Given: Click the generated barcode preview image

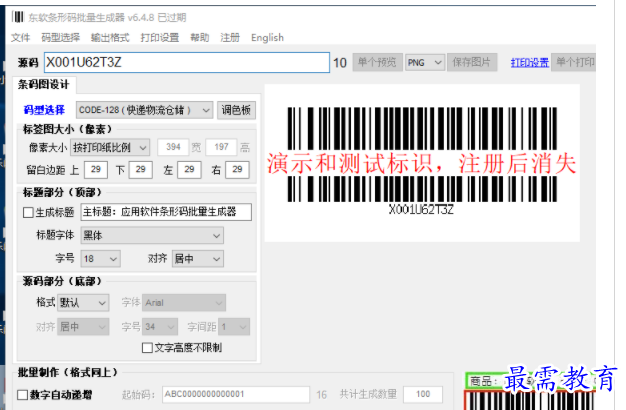Looking at the screenshot, I should pyautogui.click(x=422, y=162).
